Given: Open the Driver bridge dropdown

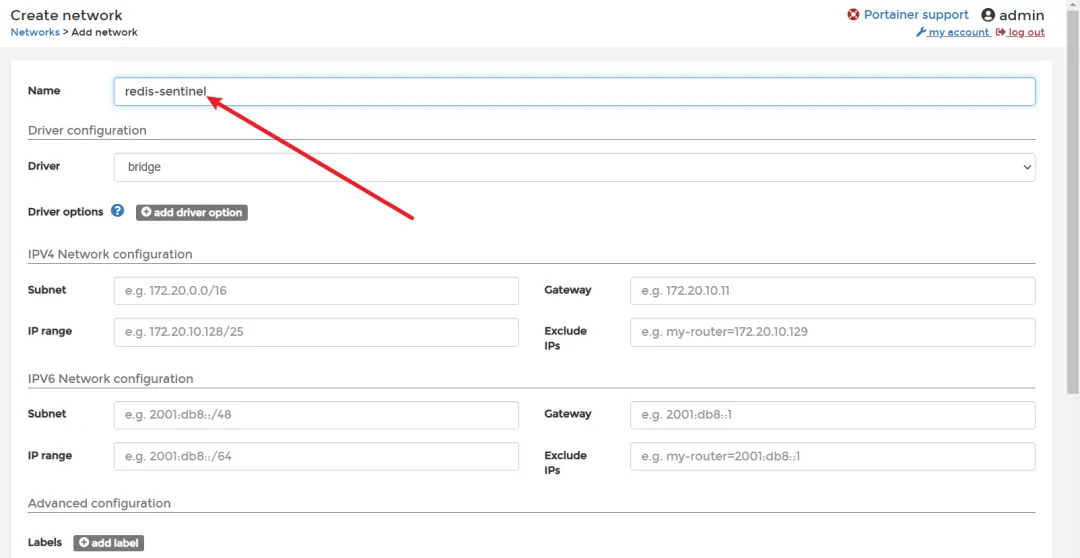Looking at the screenshot, I should (x=574, y=167).
